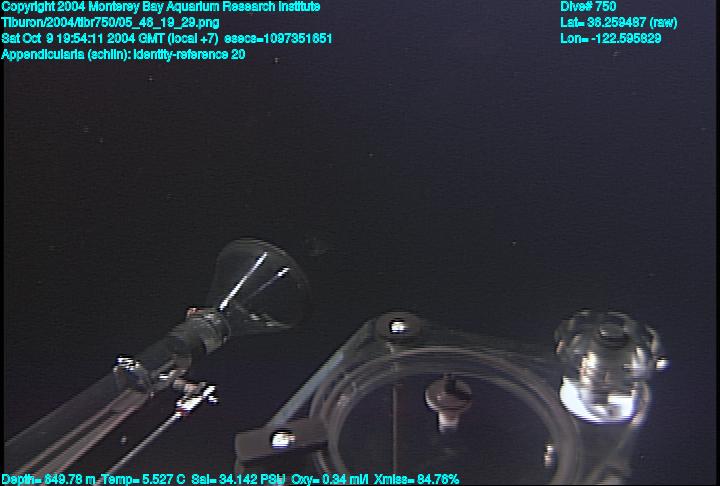Select the Depth= 849.78 m reading
Screen dimensions: 720x486
pyautogui.click(x=49, y=480)
